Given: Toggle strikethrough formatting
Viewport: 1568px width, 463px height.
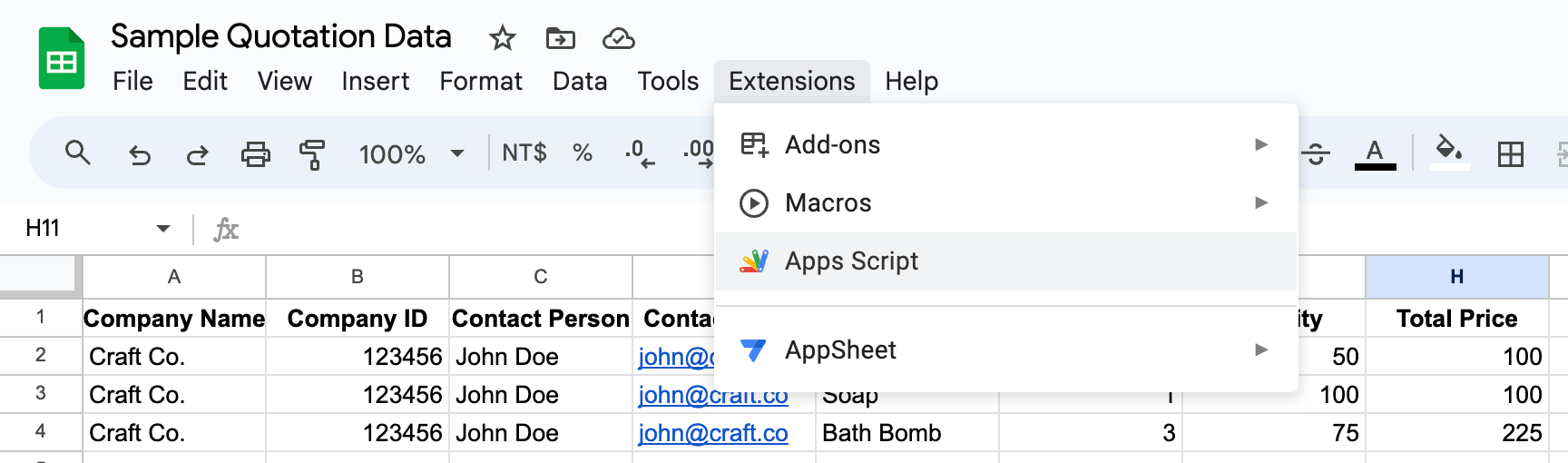Looking at the screenshot, I should [x=1317, y=154].
